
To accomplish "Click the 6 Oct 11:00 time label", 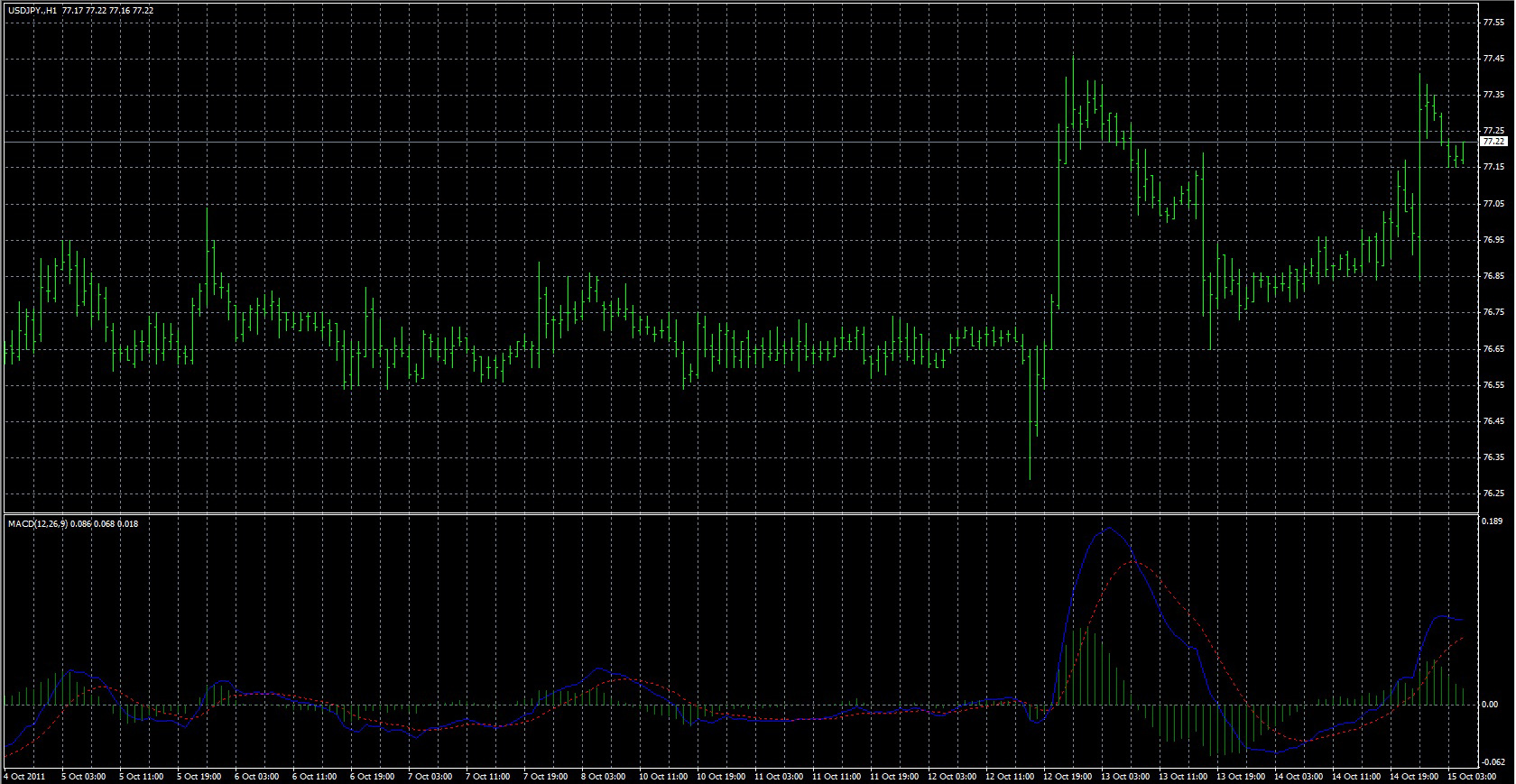I will [x=315, y=777].
